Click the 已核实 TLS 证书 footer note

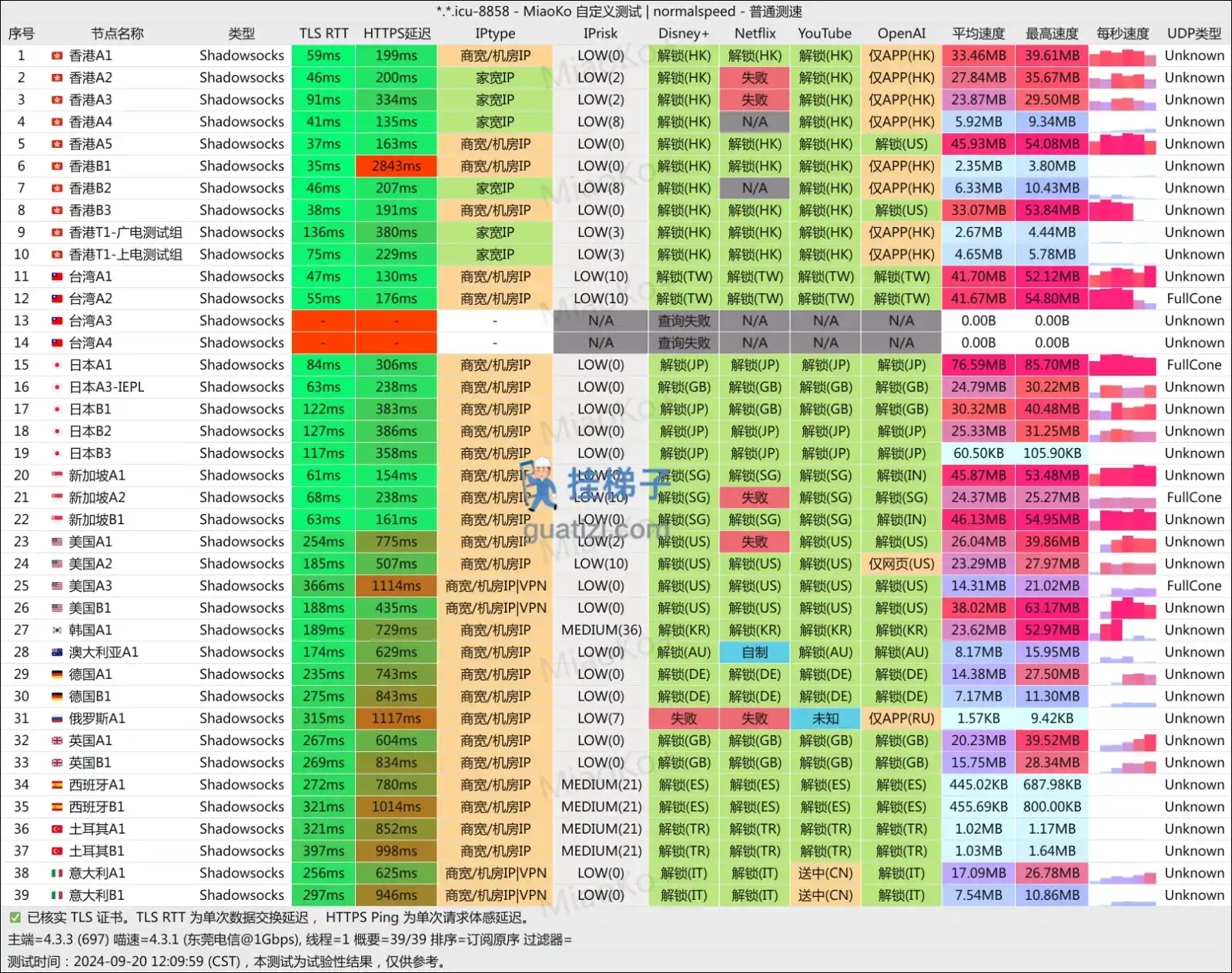click(278, 918)
